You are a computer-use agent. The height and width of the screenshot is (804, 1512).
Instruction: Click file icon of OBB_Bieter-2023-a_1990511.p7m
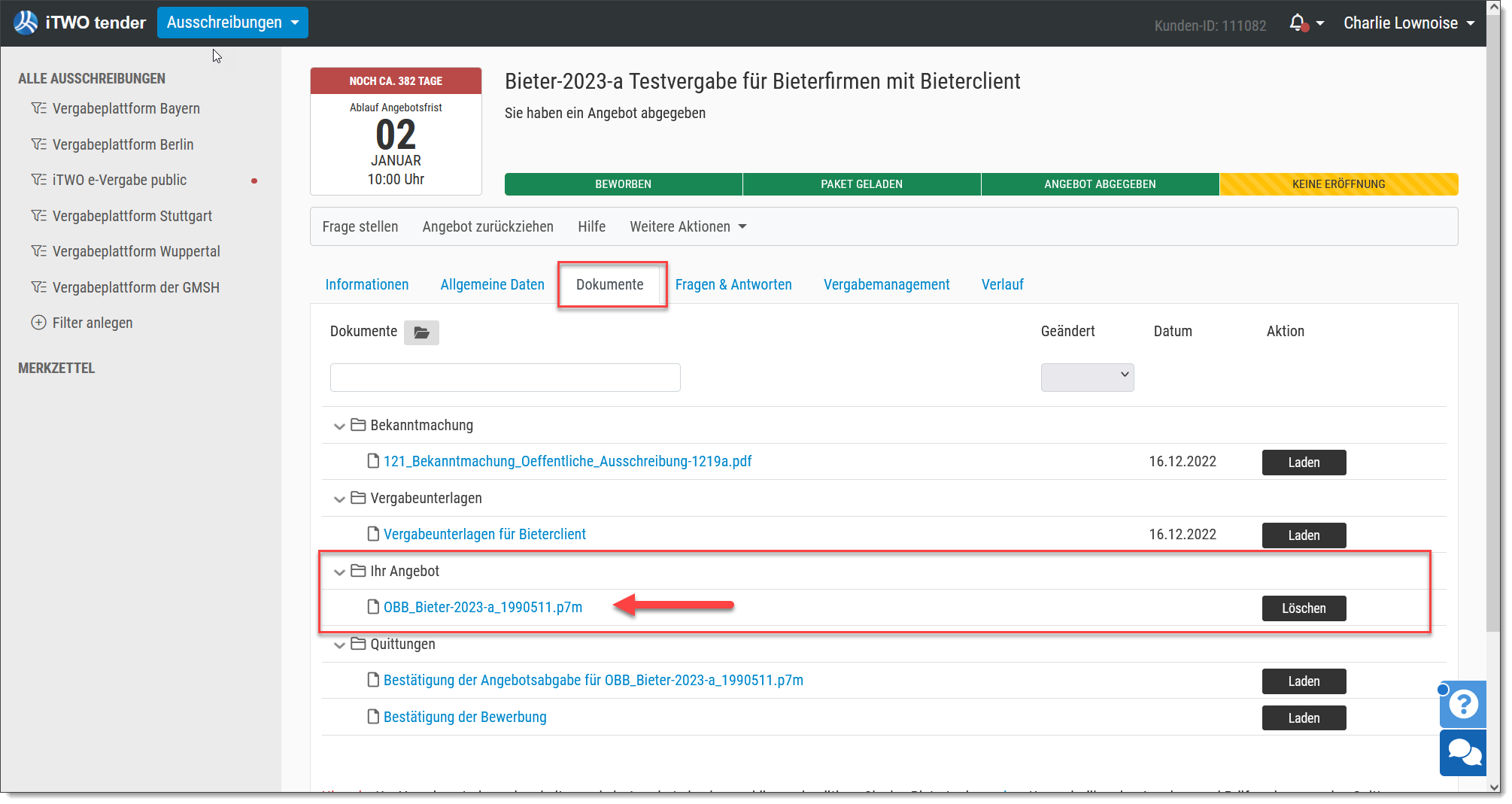[373, 606]
